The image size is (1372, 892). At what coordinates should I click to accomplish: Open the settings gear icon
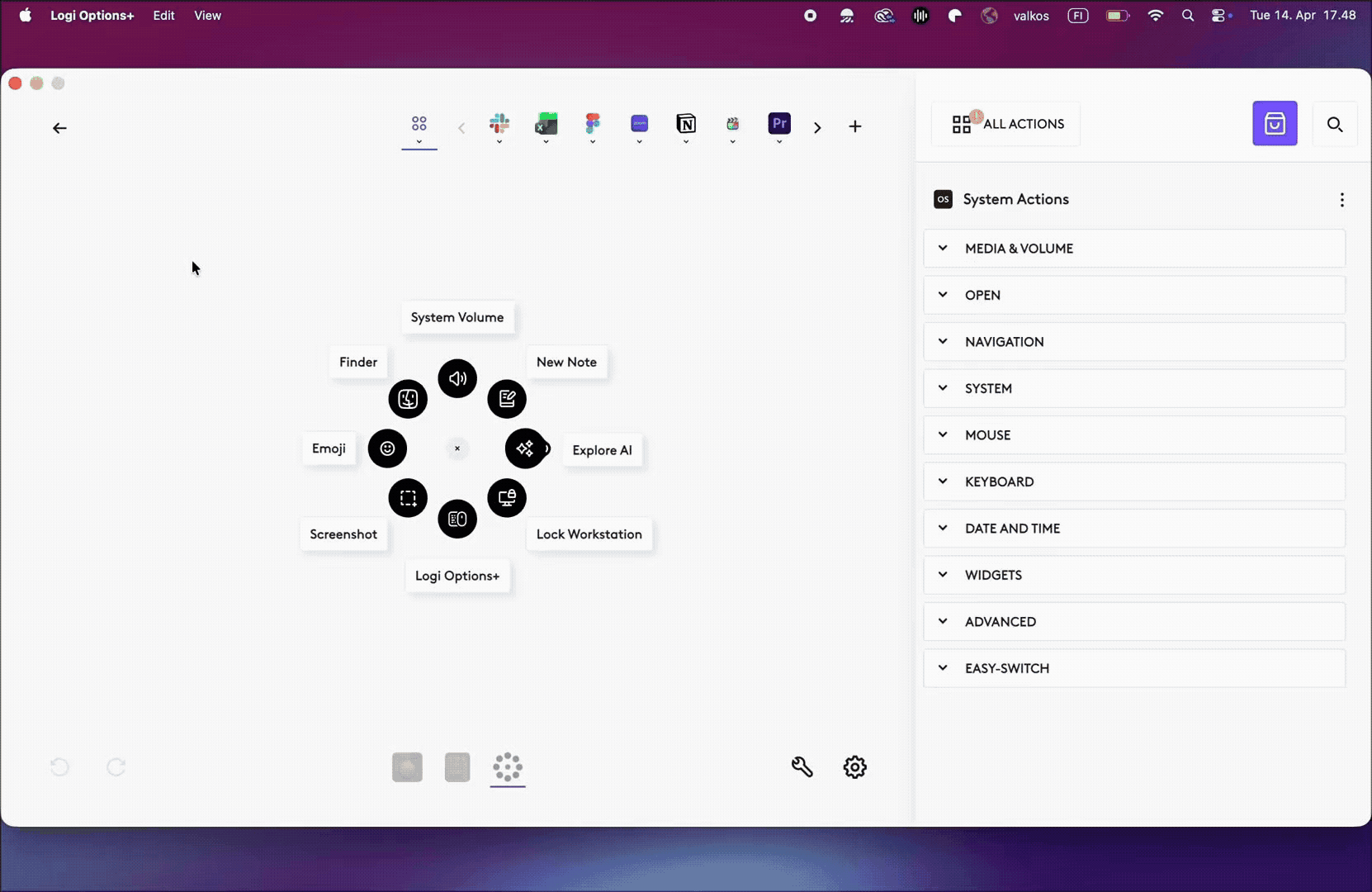(854, 767)
